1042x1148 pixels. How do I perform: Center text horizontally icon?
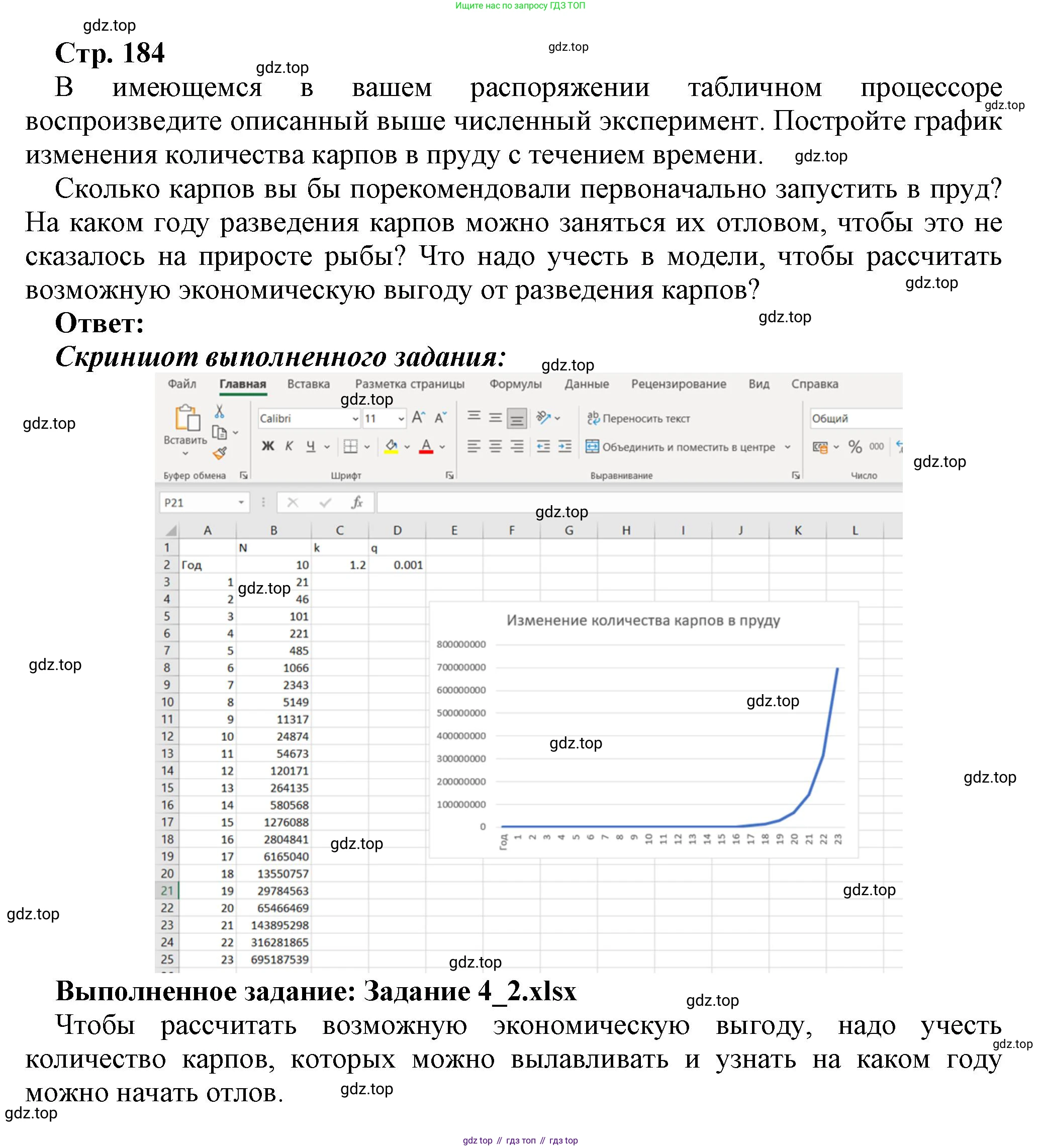pos(496,446)
